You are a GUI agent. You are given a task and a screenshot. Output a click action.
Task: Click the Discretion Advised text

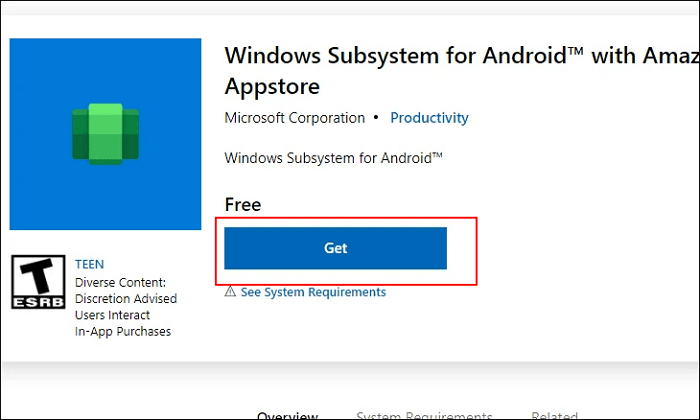point(126,298)
